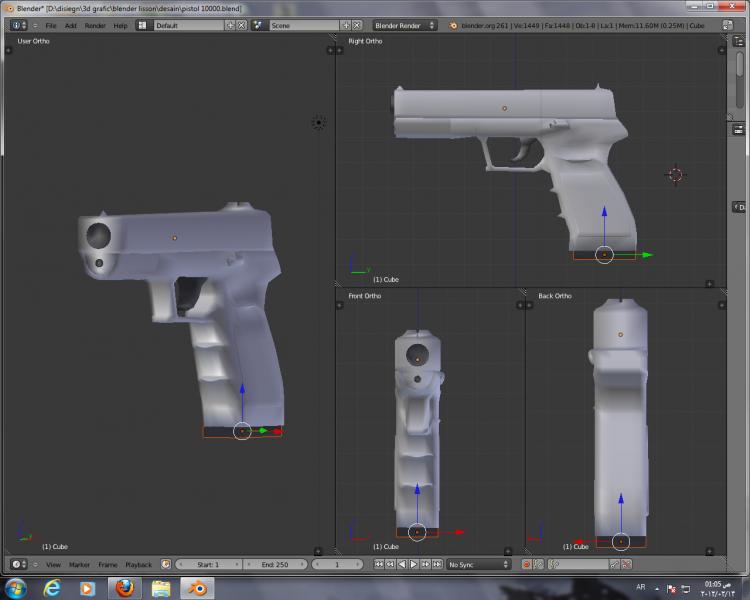This screenshot has width=750, height=600.
Task: Increase the End frame with right arrow
Action: 302,564
